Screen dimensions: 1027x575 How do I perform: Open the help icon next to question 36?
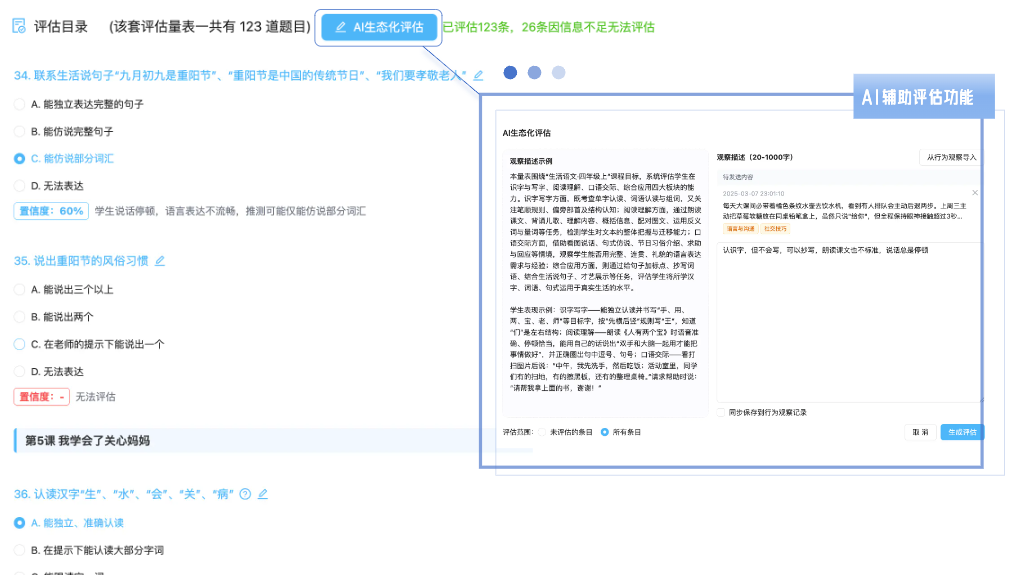(x=245, y=494)
